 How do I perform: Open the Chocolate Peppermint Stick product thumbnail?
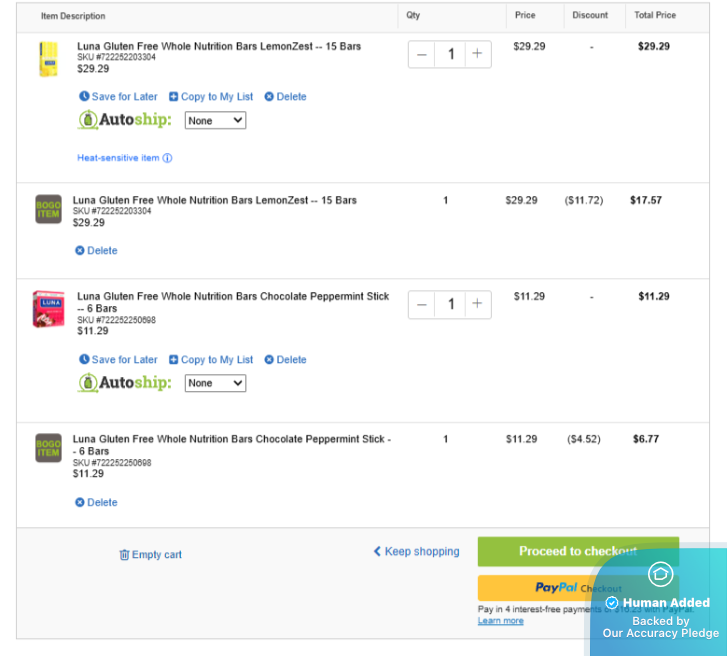pos(48,309)
